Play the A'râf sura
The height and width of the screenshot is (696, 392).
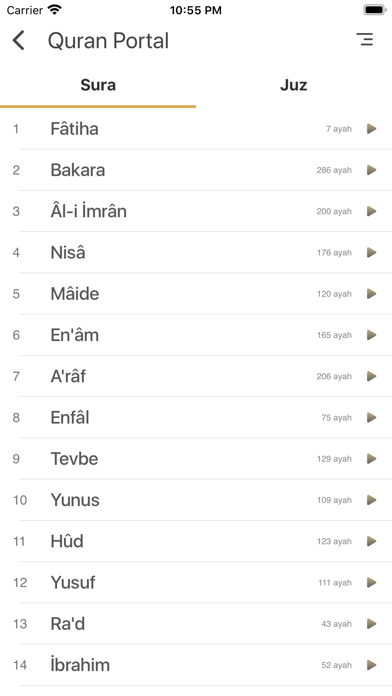[372, 376]
